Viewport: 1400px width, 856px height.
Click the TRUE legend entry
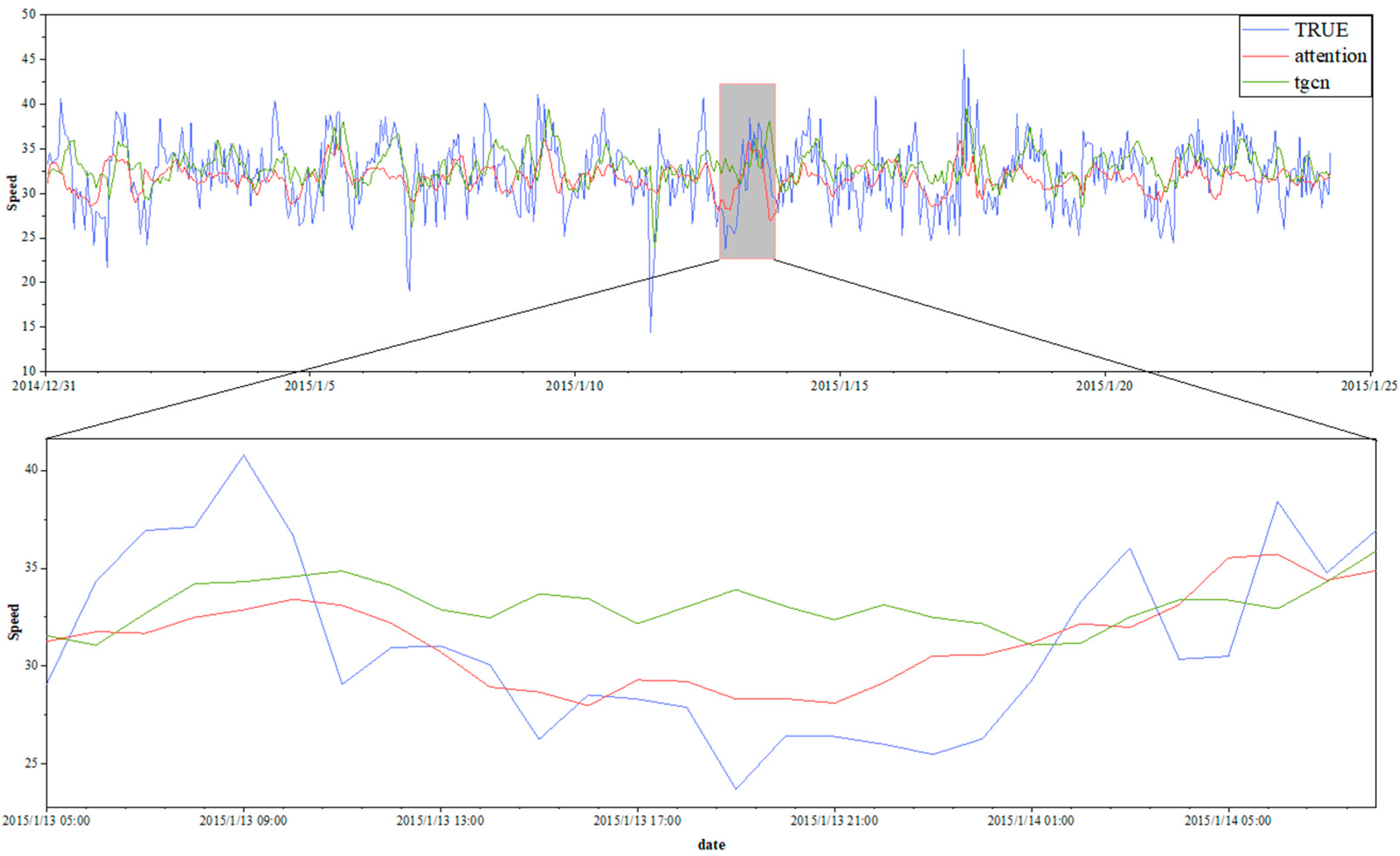[x=1321, y=30]
